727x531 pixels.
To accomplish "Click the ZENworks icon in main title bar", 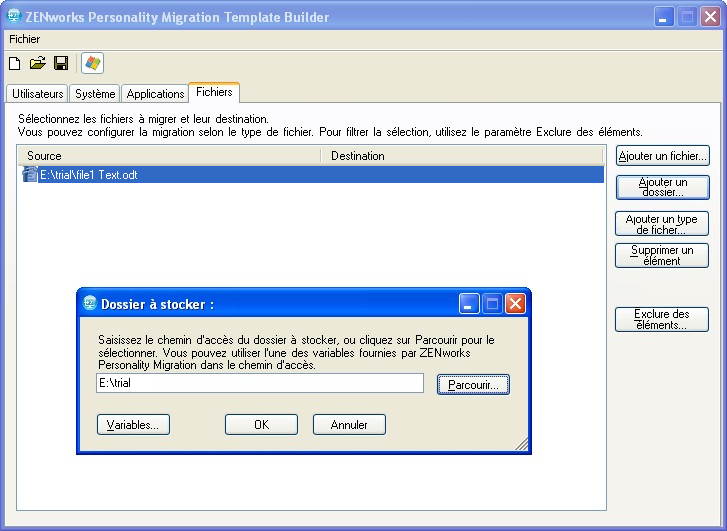I will click(x=14, y=16).
